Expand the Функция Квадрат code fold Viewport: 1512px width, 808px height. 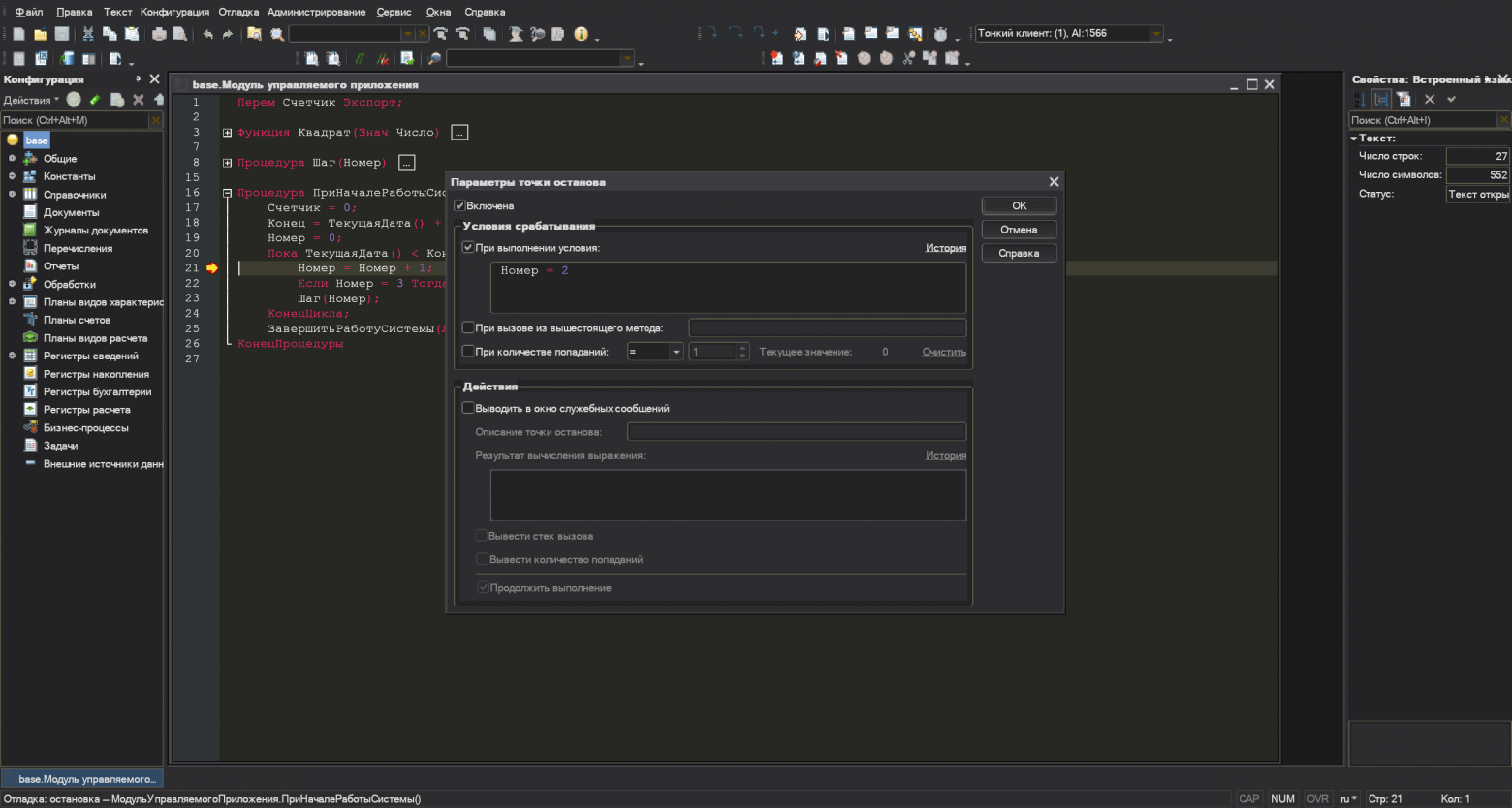pos(227,133)
